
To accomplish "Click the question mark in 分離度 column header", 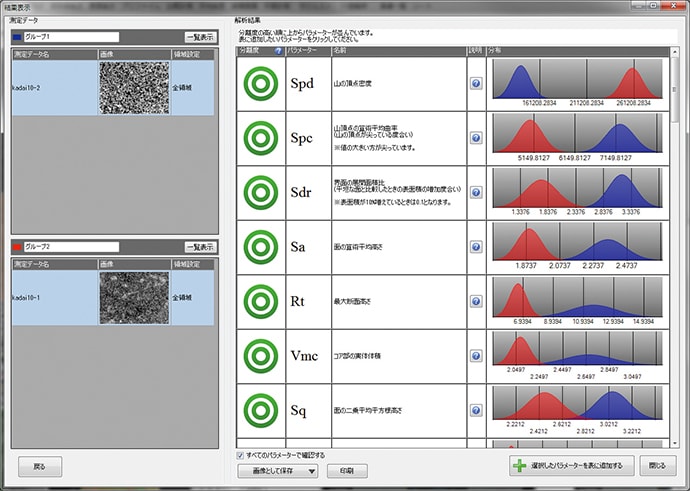I will [x=278, y=50].
